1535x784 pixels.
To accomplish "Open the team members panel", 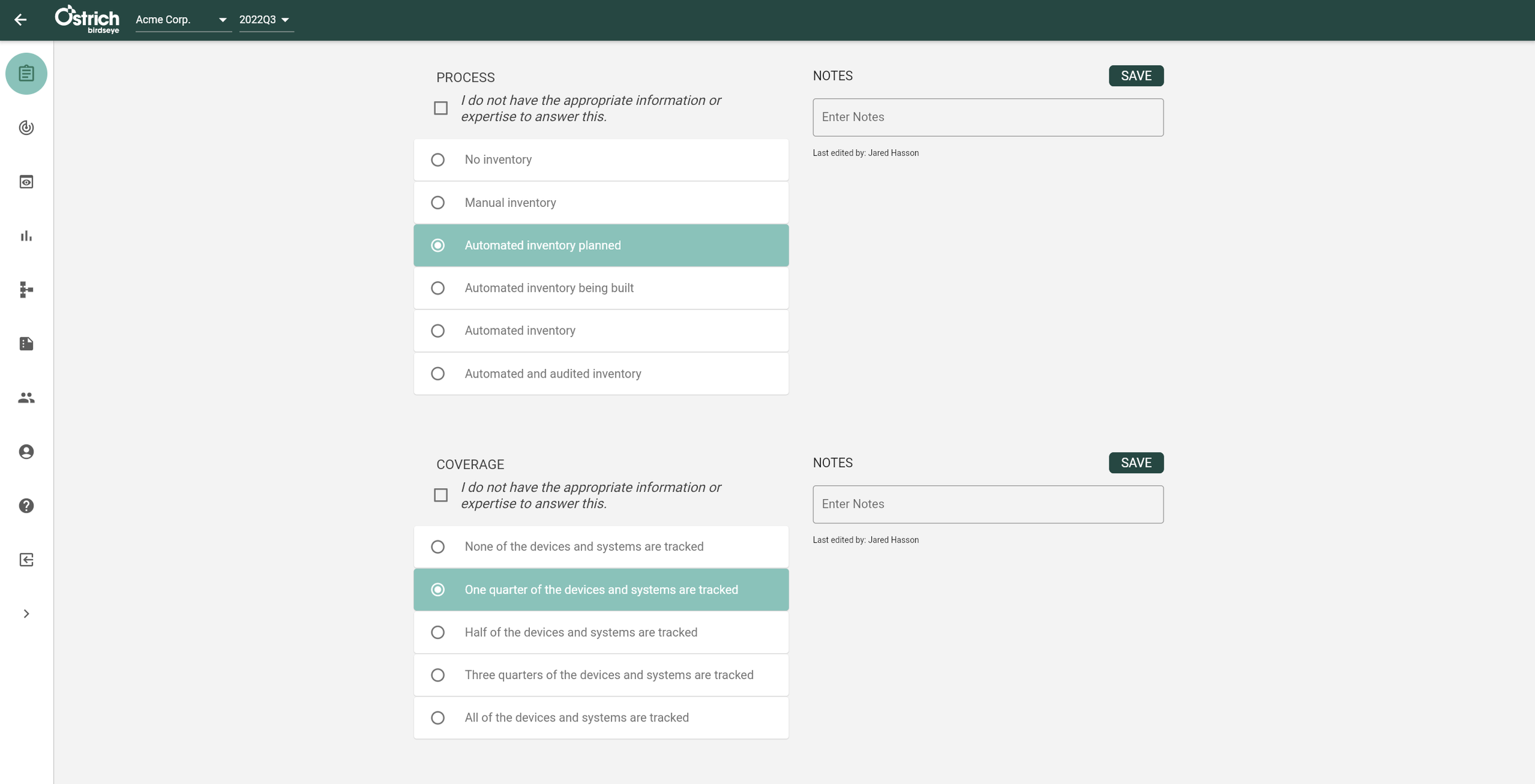I will pos(26,397).
